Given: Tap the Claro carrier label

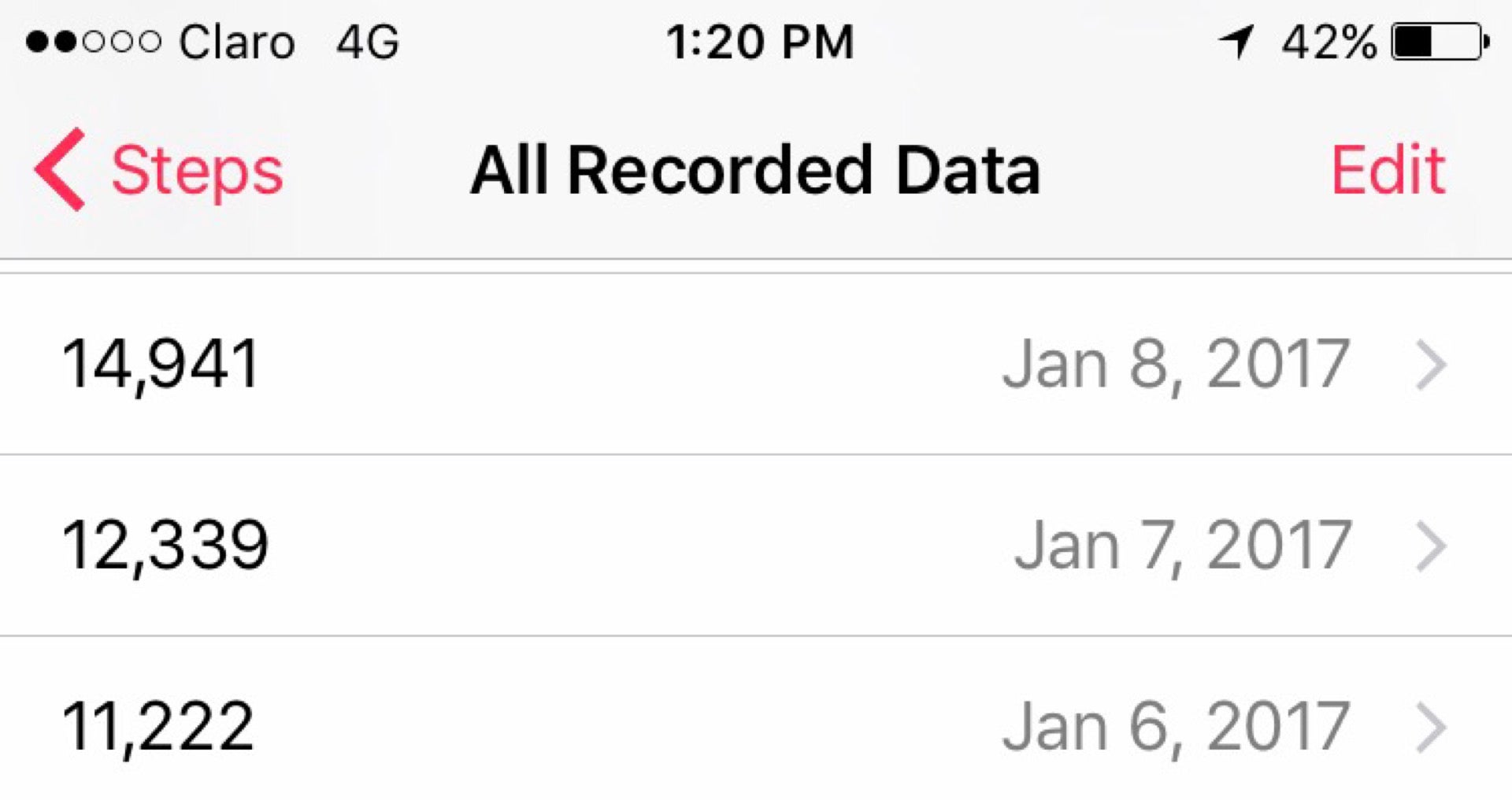Looking at the screenshot, I should (237, 42).
